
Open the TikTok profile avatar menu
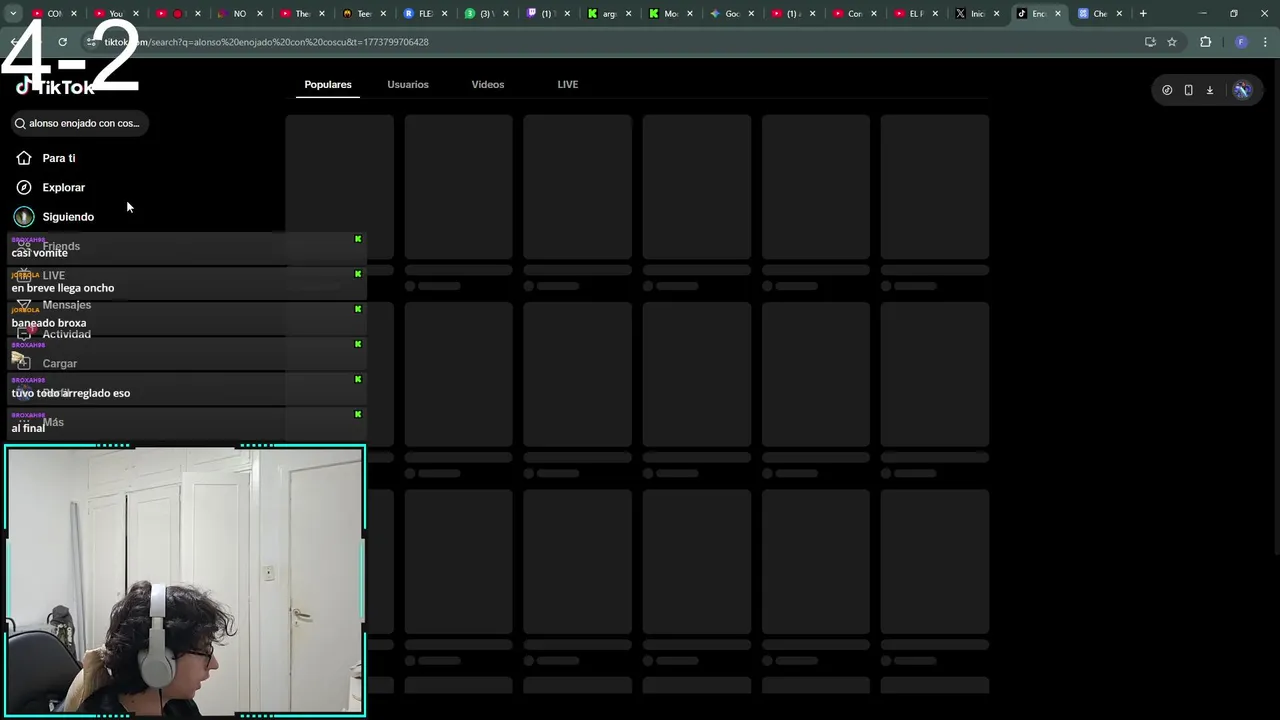pos(1242,90)
